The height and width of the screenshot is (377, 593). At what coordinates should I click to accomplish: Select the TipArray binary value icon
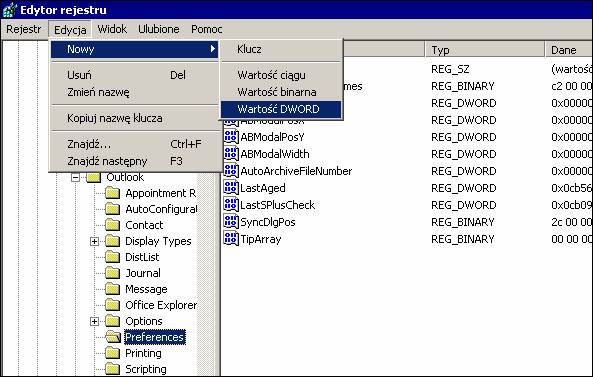coord(231,239)
